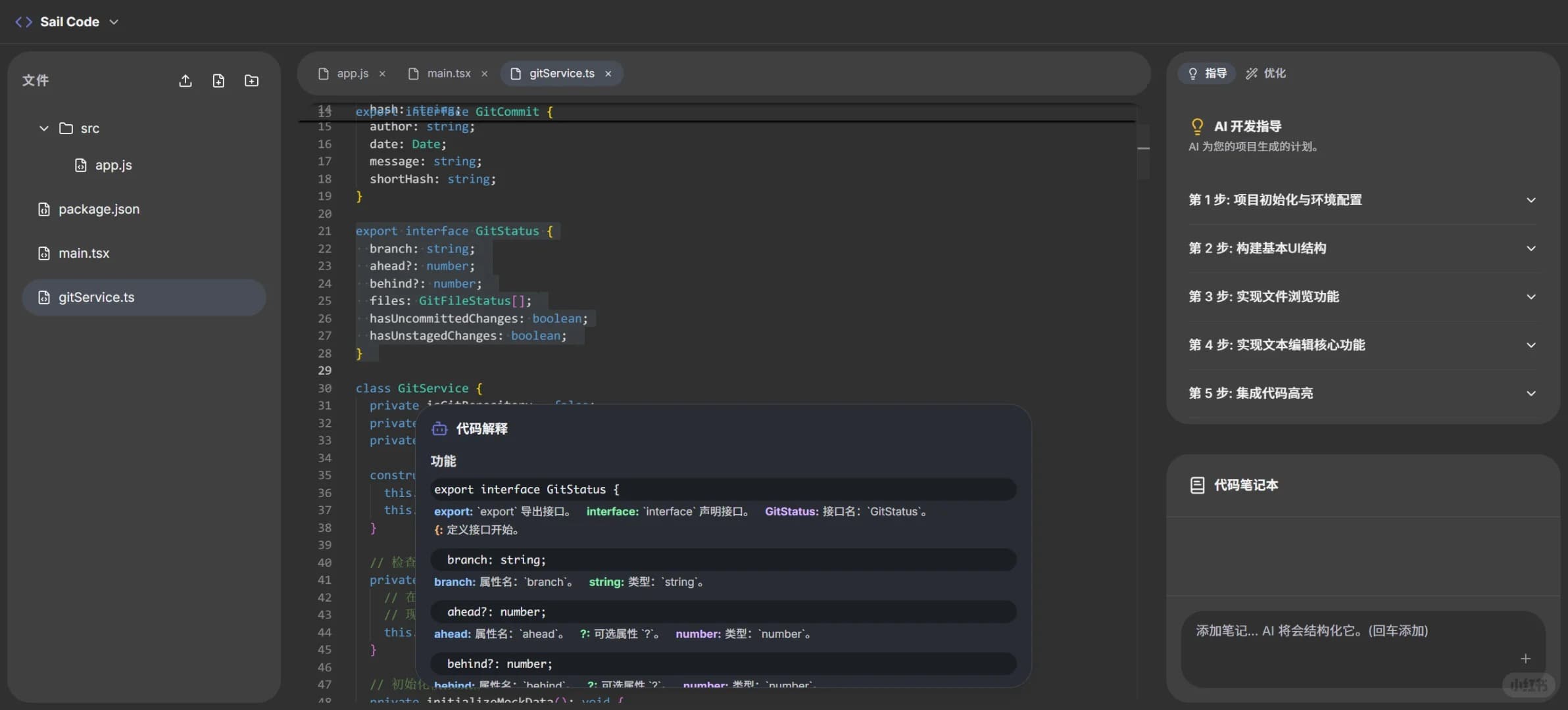Expand 第 5 步: 集成代码高亮
The height and width of the screenshot is (710, 1568).
pyautogui.click(x=1363, y=393)
